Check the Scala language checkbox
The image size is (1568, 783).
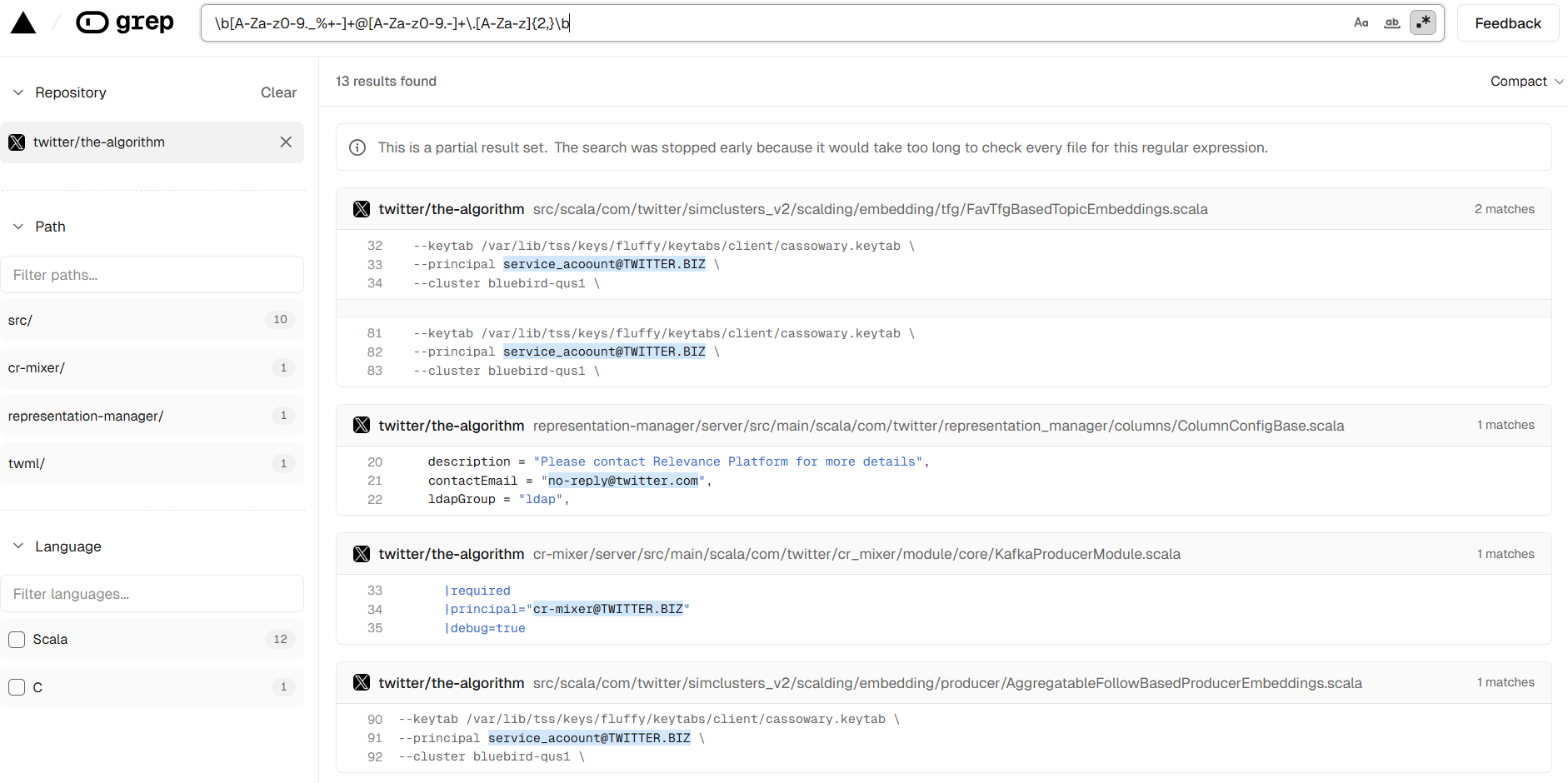click(17, 640)
